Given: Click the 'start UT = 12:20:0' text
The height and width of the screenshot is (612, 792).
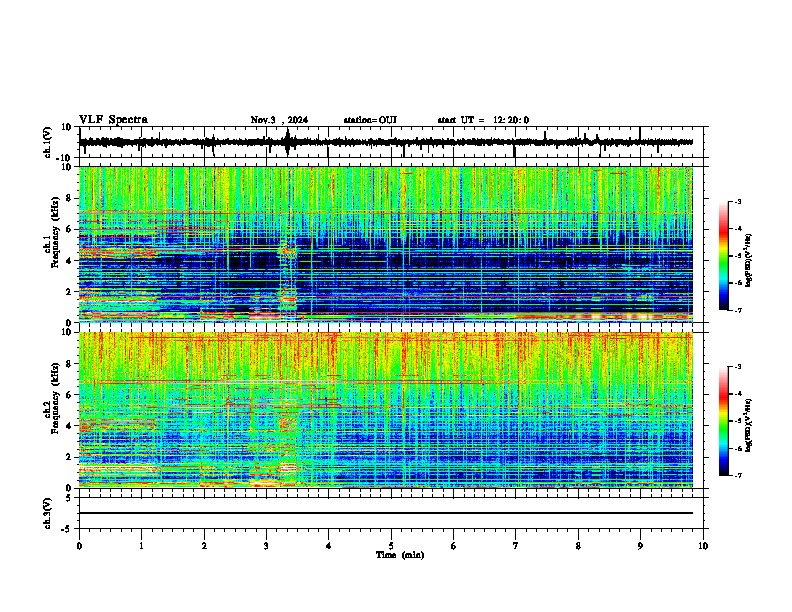Looking at the screenshot, I should [483, 120].
